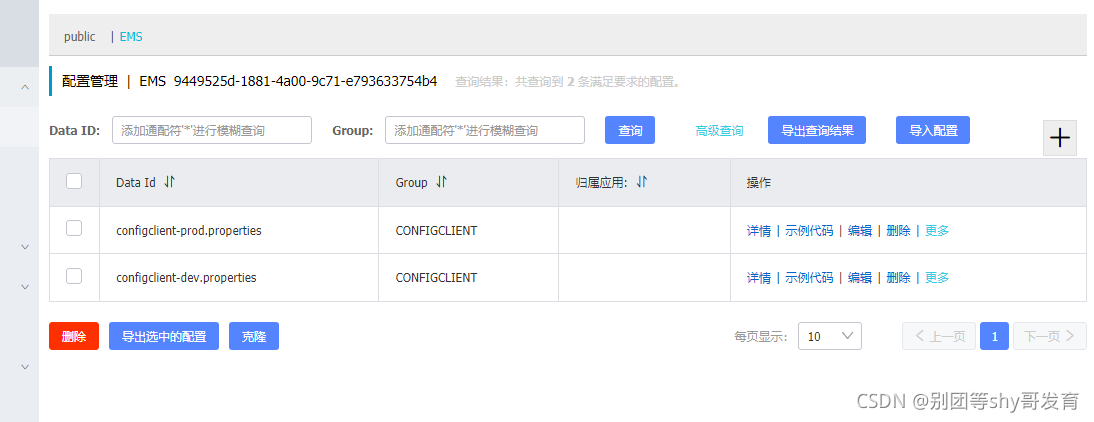Click 编辑 for configclient-dev.properties
1094x422 pixels.
pyautogui.click(x=860, y=278)
